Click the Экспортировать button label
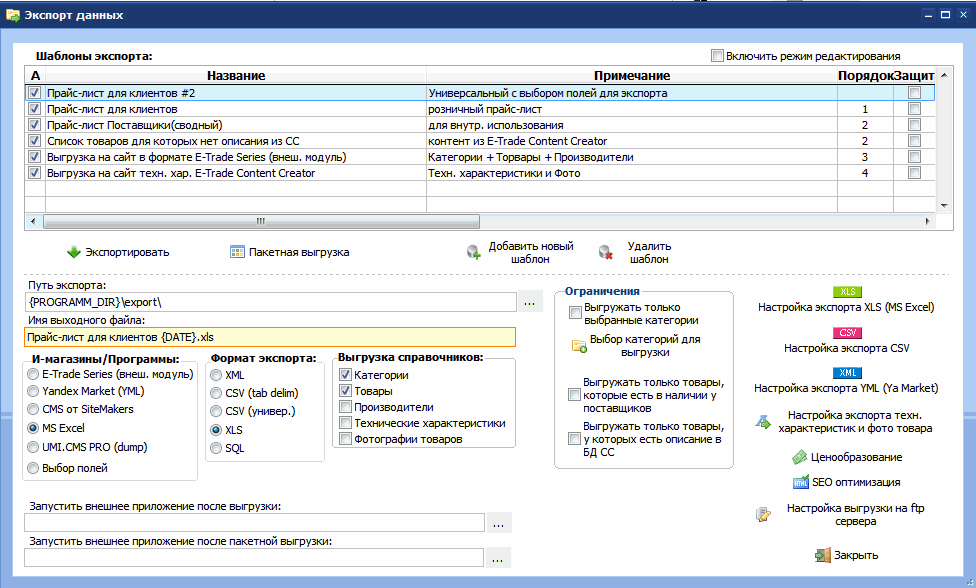 tap(127, 252)
